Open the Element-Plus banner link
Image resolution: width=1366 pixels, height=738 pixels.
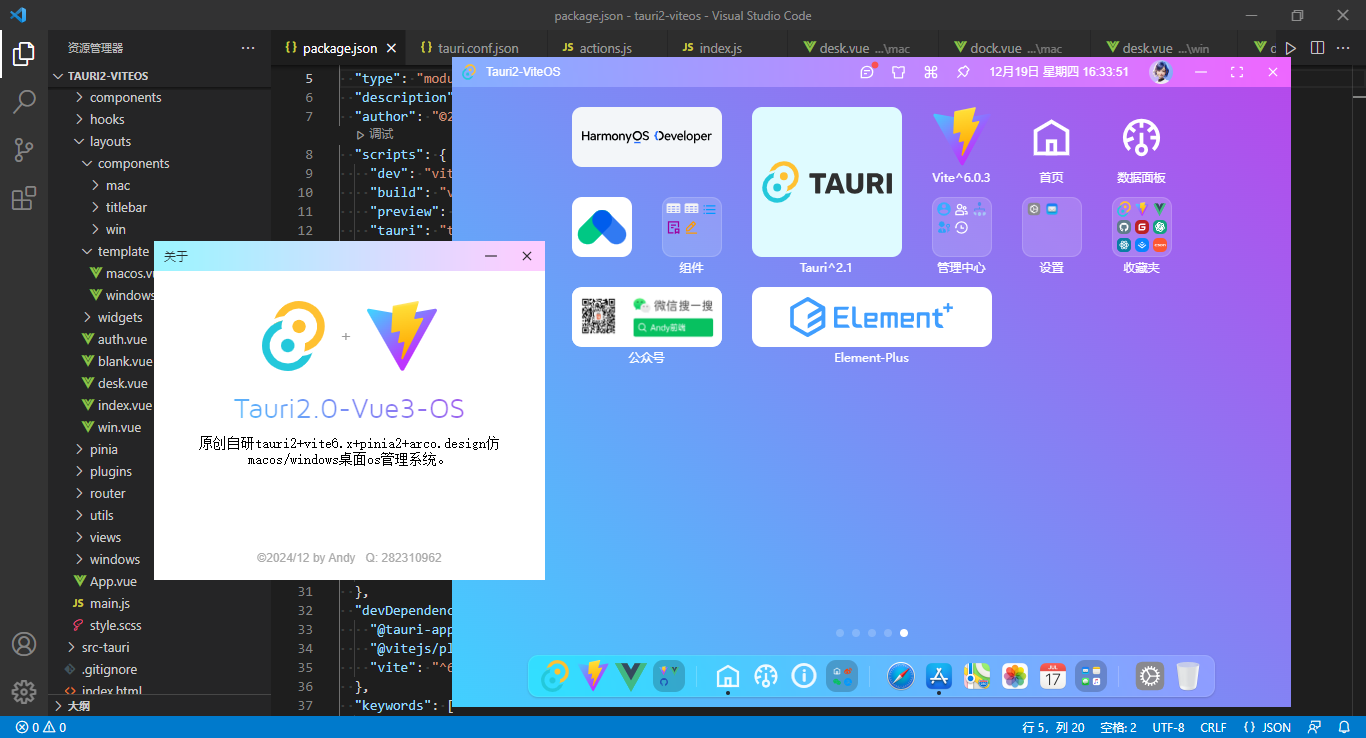point(871,317)
